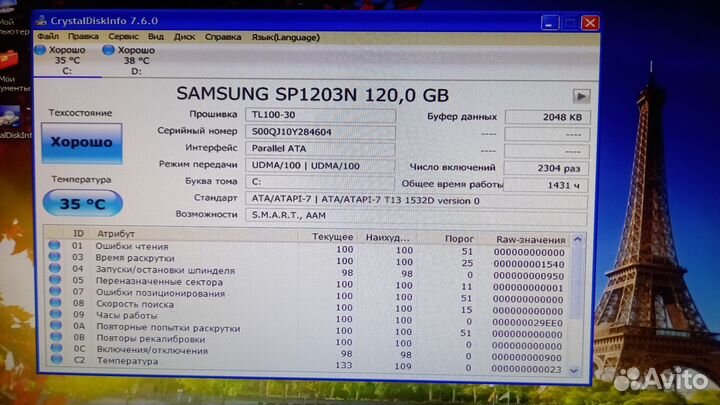
Task: Click status icon of row C2 Температура
Action: [57, 360]
